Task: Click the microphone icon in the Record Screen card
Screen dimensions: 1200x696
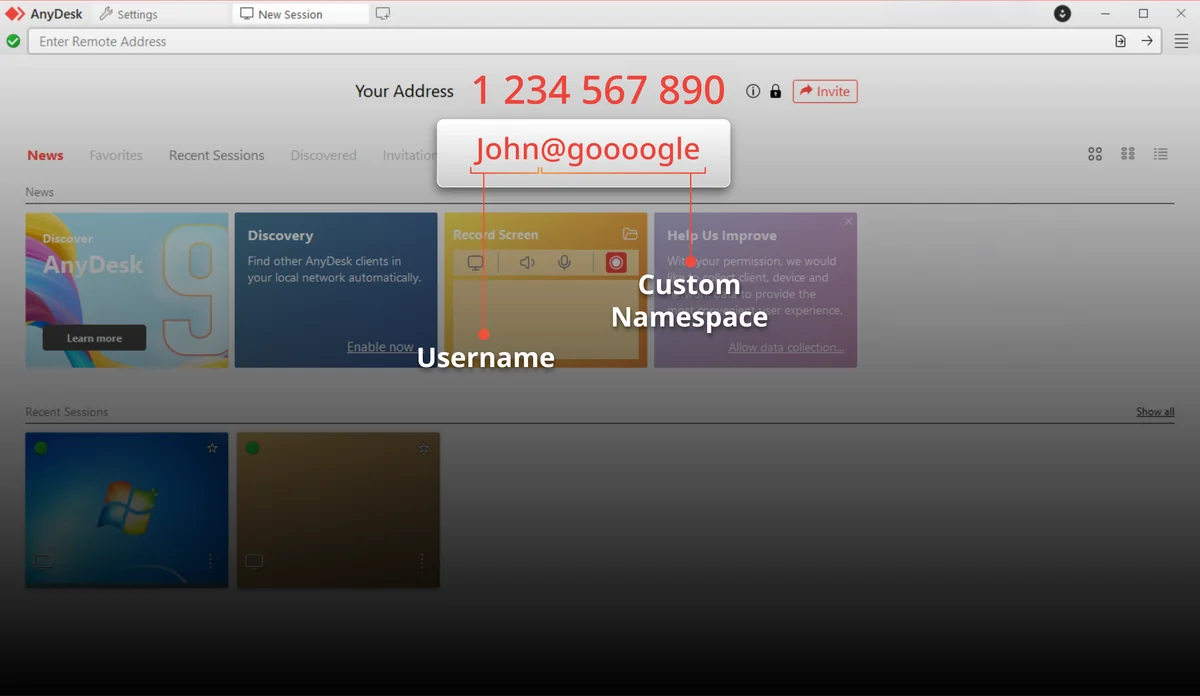Action: tap(565, 262)
